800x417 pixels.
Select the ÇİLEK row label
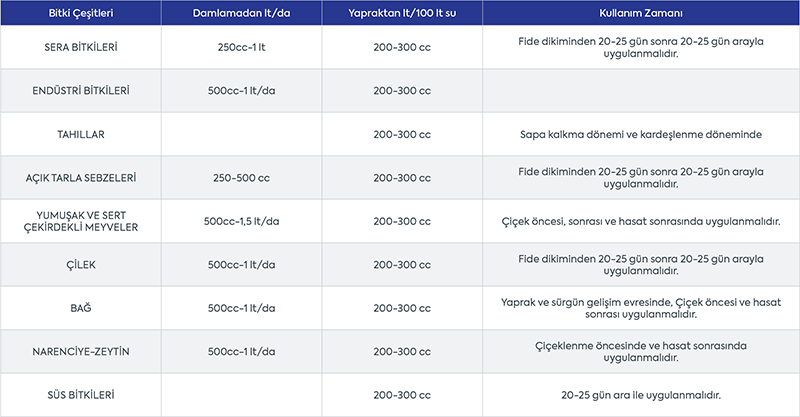click(x=80, y=265)
